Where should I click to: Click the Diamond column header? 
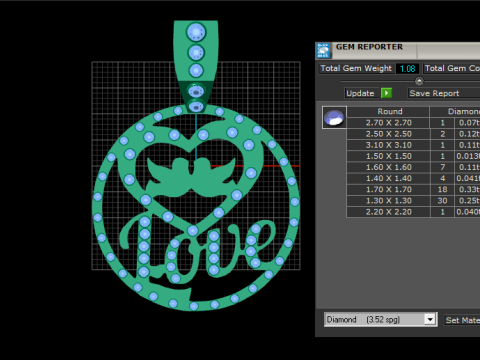tap(455, 111)
